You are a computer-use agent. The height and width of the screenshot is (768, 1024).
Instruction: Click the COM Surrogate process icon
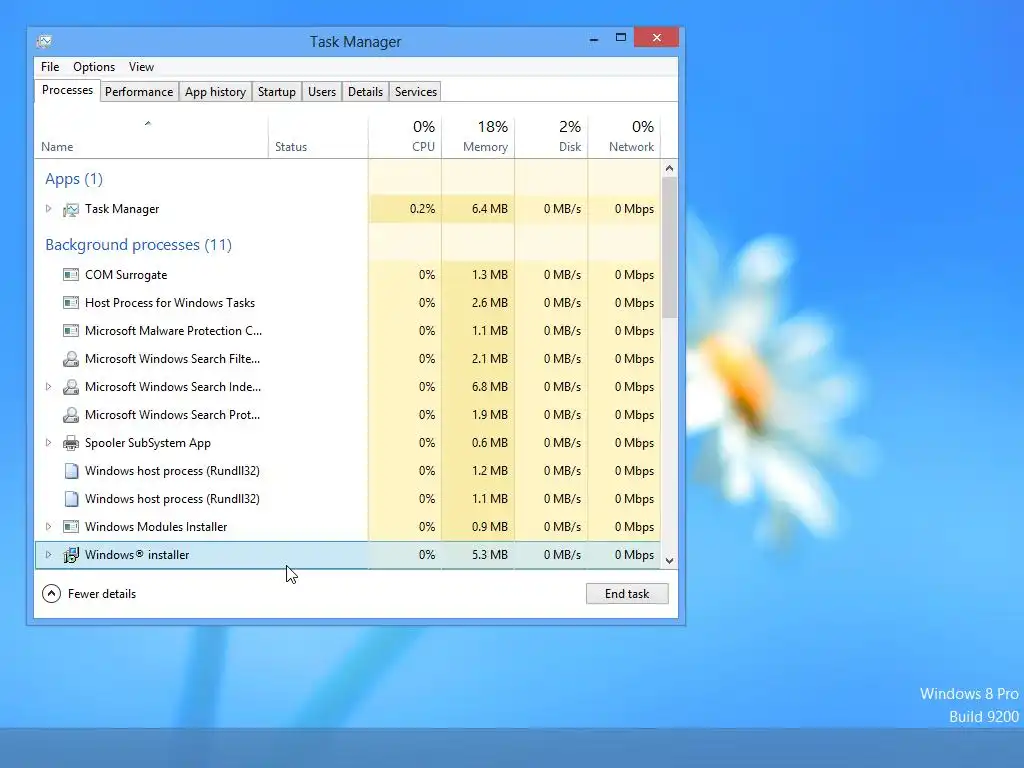point(71,275)
